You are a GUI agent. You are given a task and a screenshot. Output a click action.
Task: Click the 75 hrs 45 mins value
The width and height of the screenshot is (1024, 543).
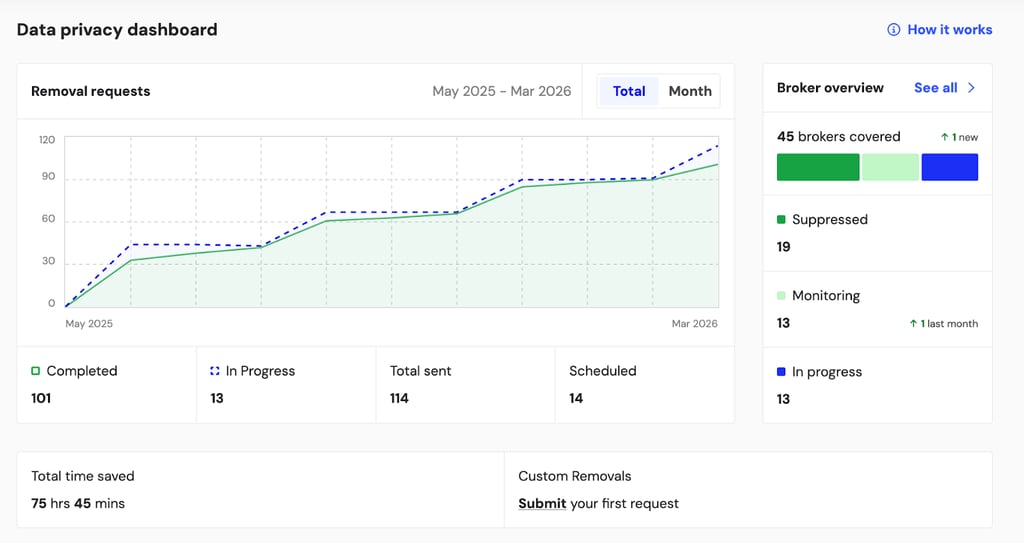(78, 504)
